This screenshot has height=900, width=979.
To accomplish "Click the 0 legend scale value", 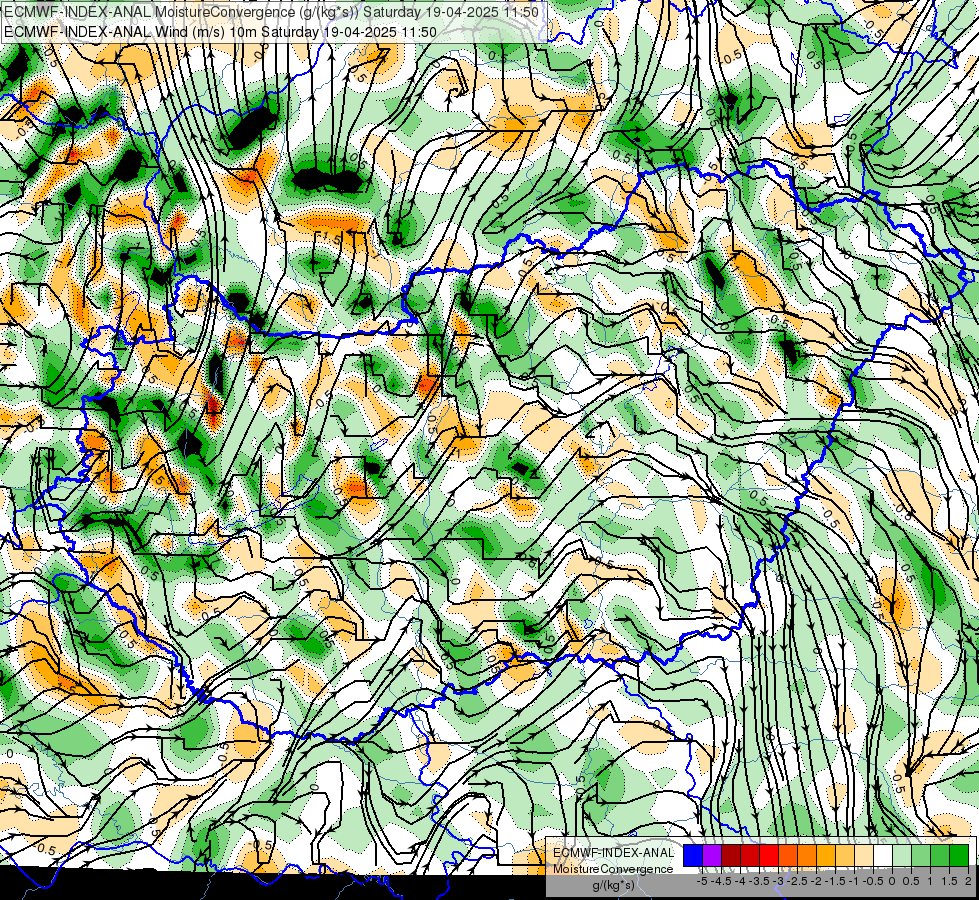I will click(892, 881).
